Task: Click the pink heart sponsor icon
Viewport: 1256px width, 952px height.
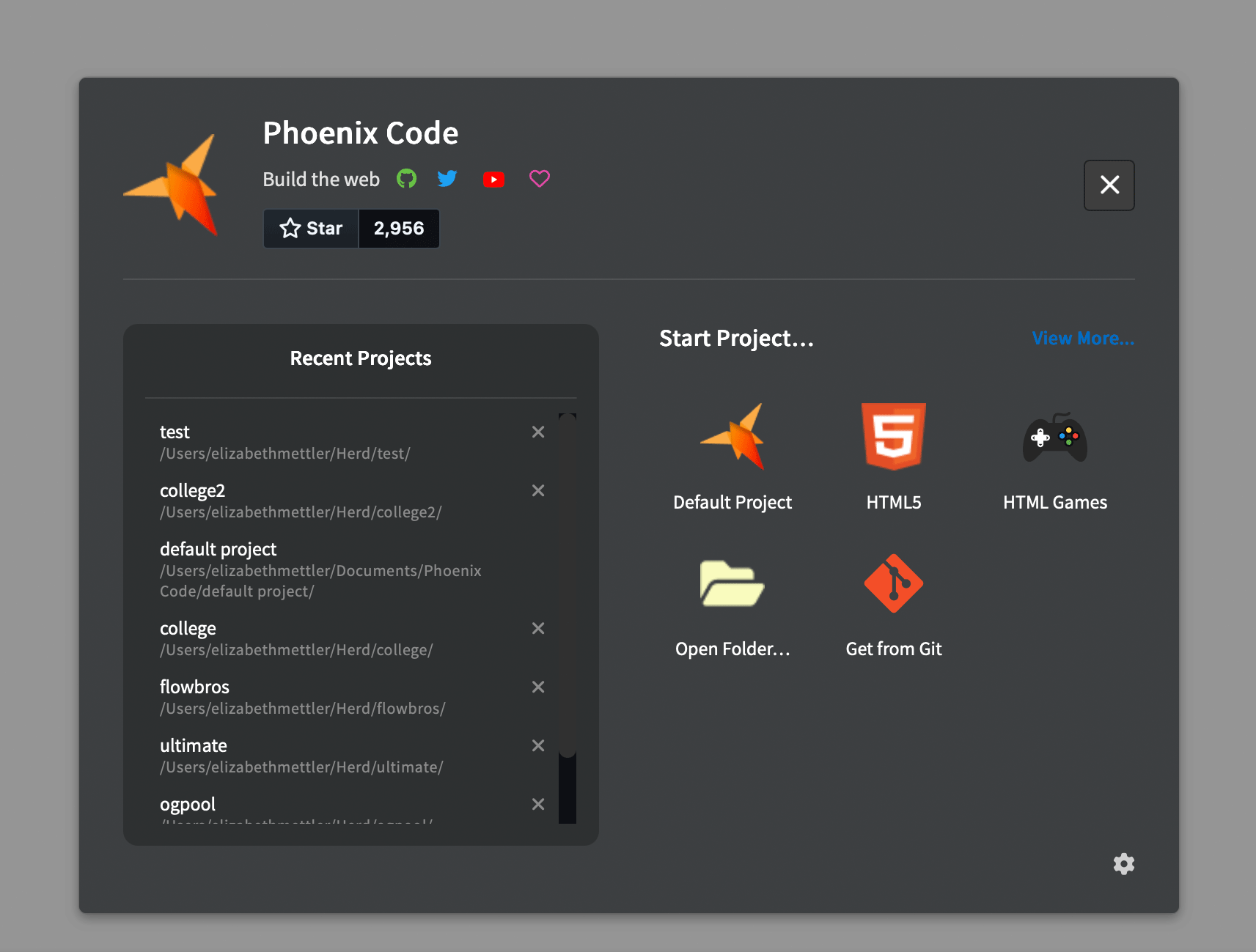Action: [540, 179]
